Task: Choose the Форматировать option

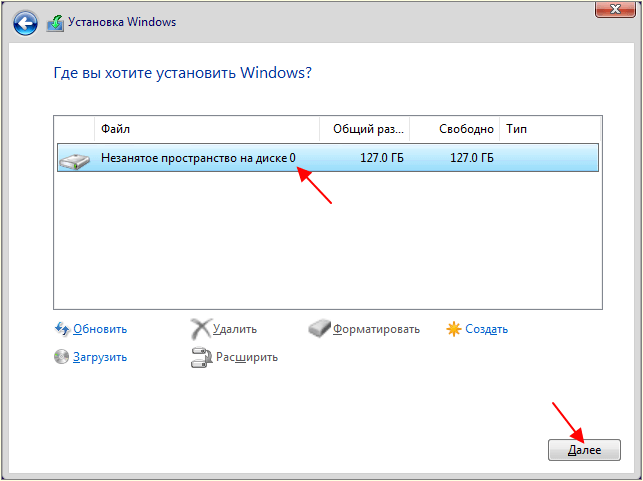Action: coord(376,329)
